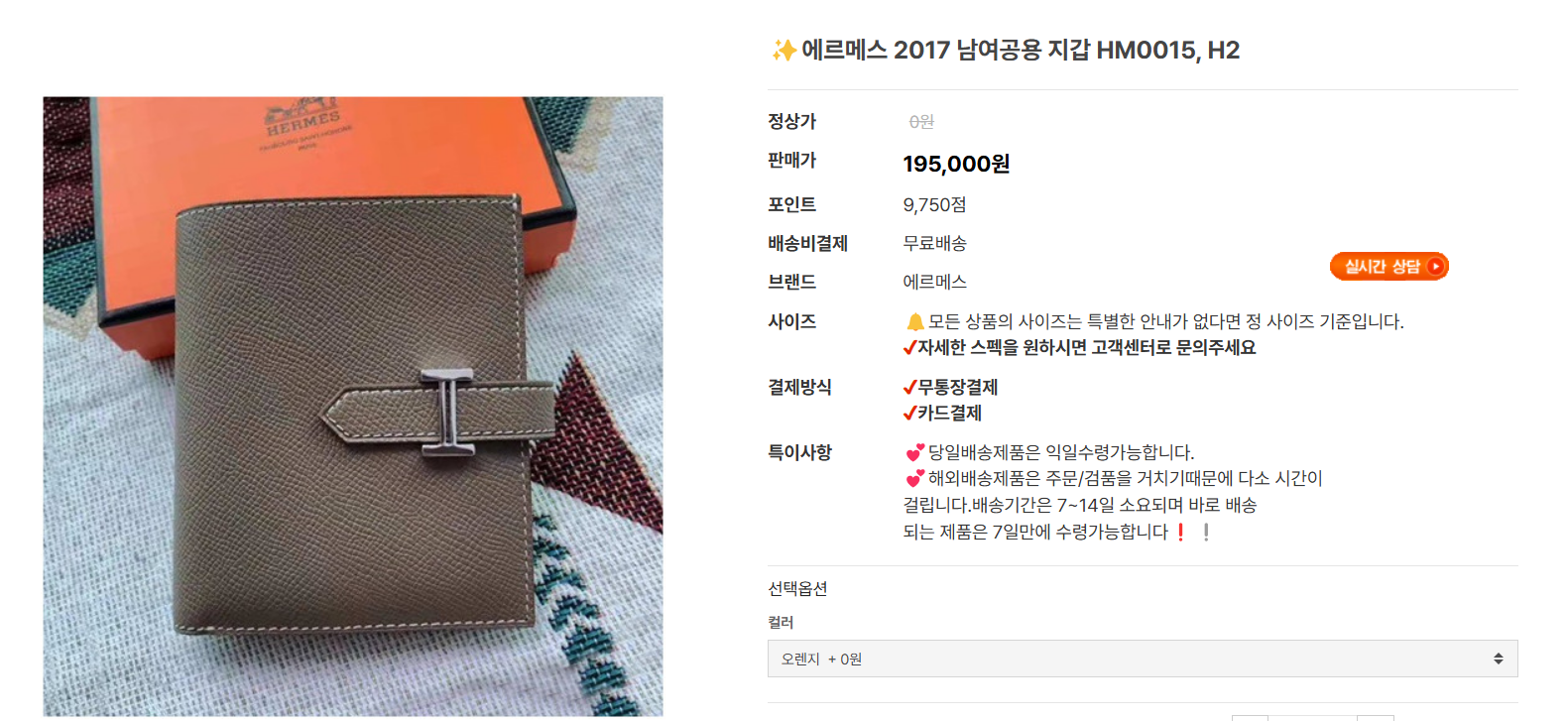Click the bell icon in the 사이즈 row

(914, 321)
